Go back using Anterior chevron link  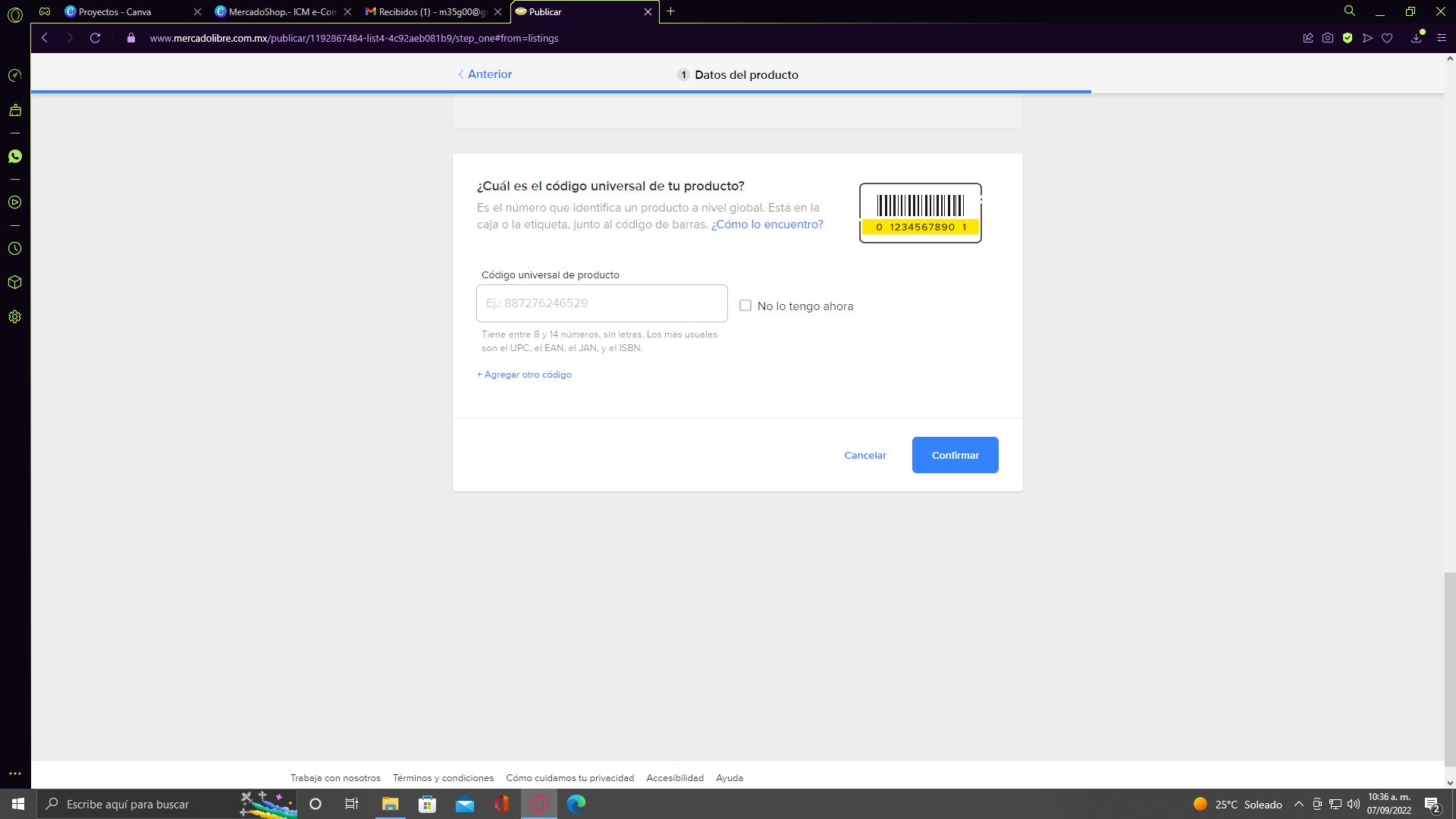tap(485, 74)
